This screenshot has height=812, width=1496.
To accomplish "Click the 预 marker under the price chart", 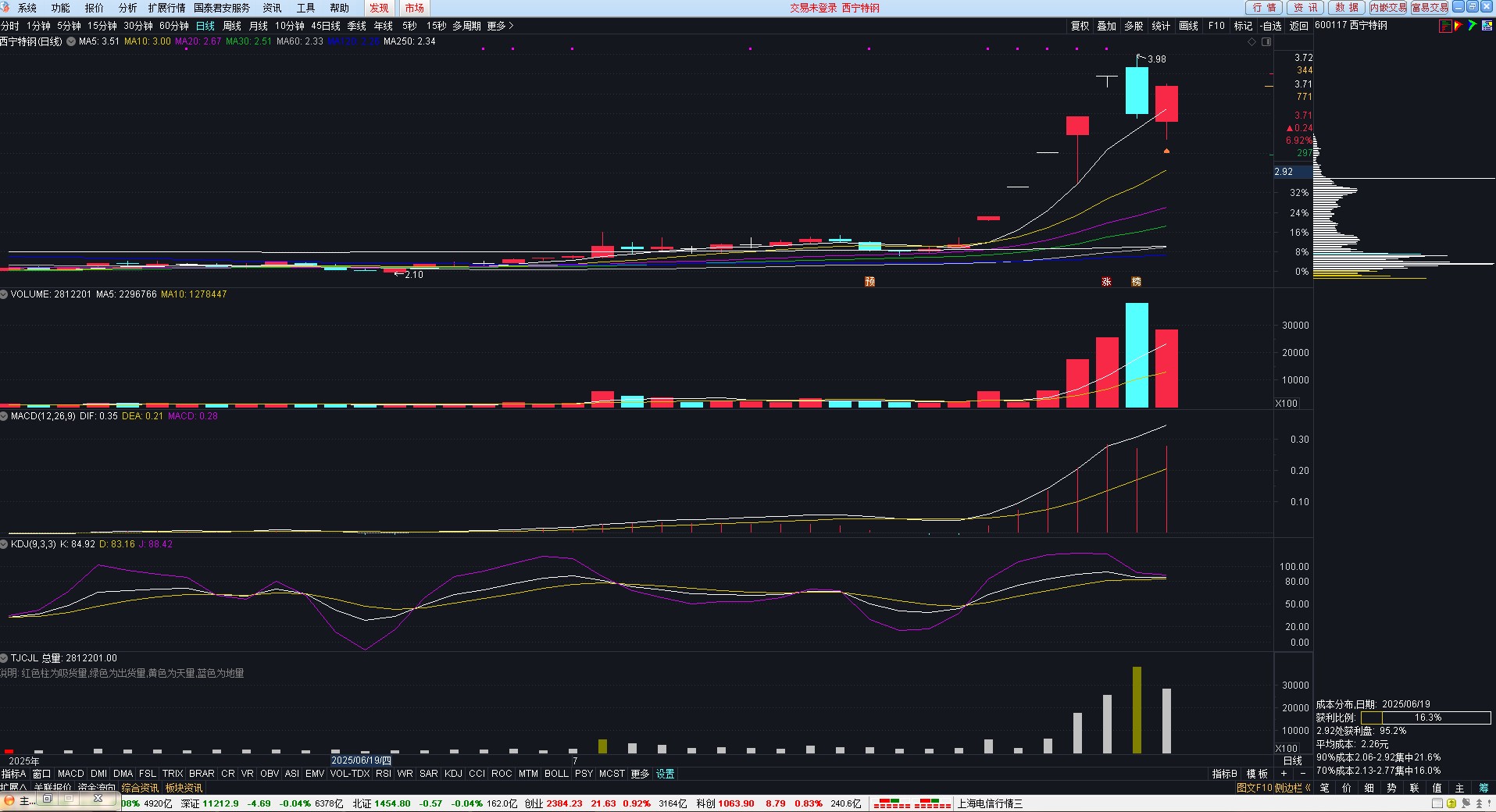I will point(869,282).
